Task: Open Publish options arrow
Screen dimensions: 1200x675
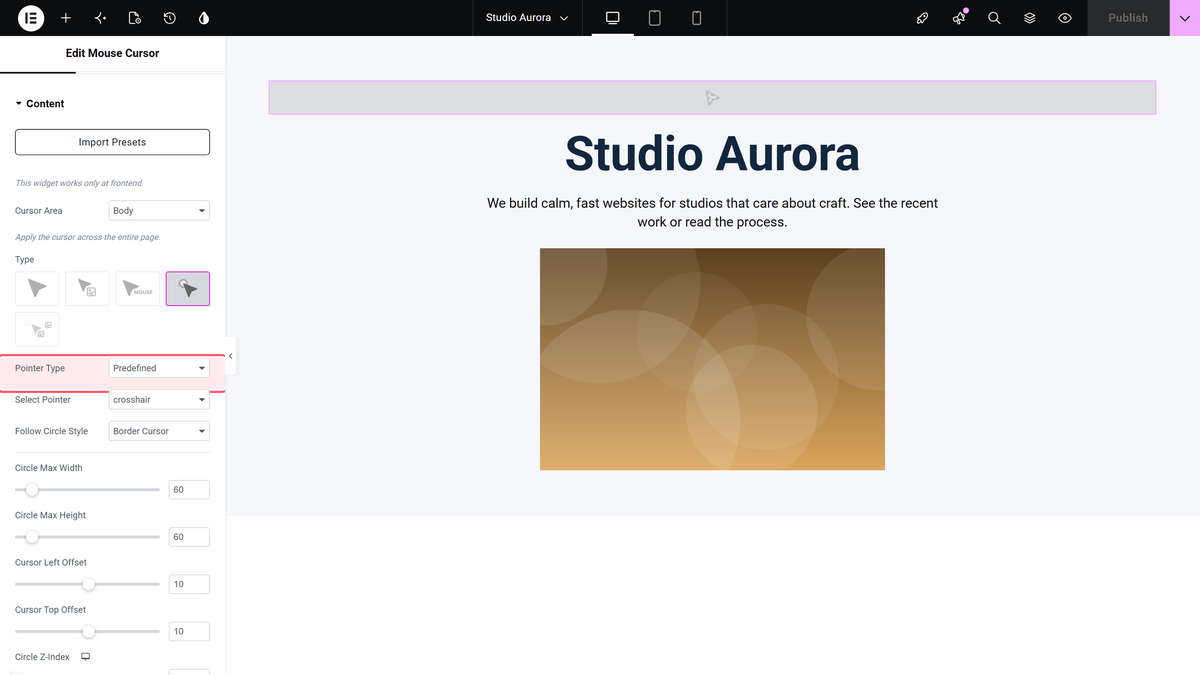Action: click(1185, 18)
